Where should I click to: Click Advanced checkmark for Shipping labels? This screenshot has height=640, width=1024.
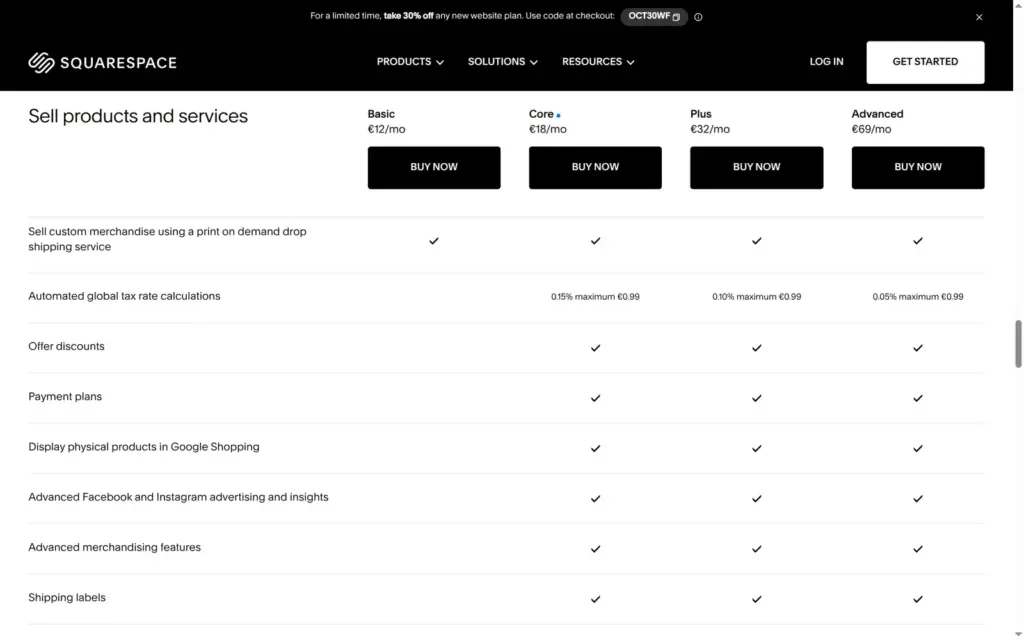pyautogui.click(x=918, y=600)
